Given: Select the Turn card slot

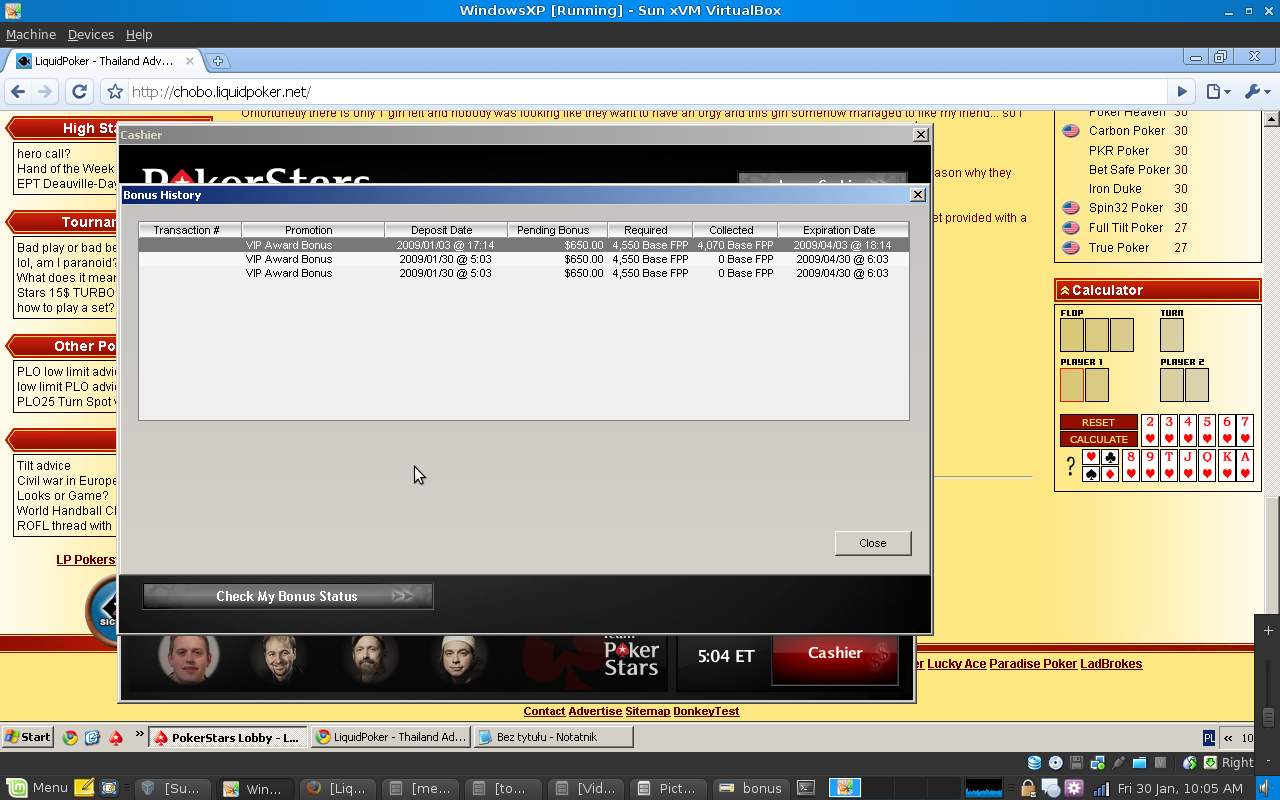Looking at the screenshot, I should click(x=1172, y=335).
